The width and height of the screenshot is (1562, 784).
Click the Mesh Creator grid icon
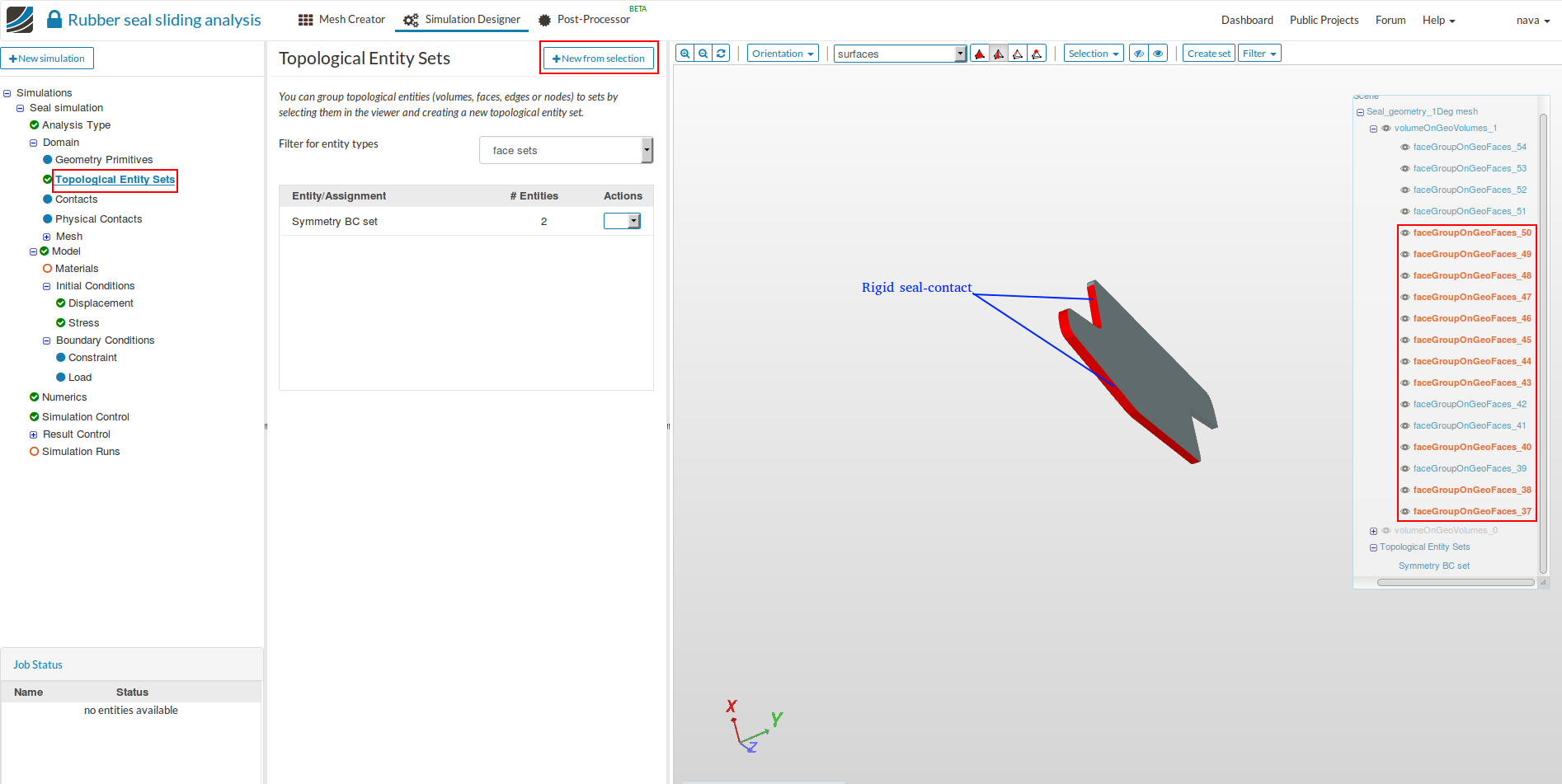pyautogui.click(x=306, y=20)
